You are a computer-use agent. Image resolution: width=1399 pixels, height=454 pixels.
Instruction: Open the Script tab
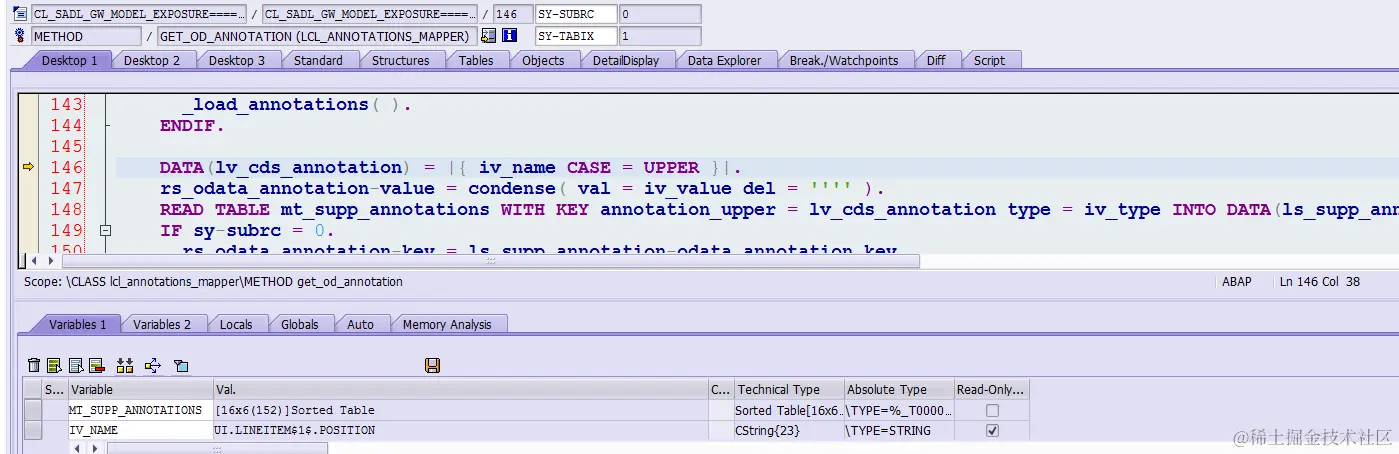[x=989, y=60]
